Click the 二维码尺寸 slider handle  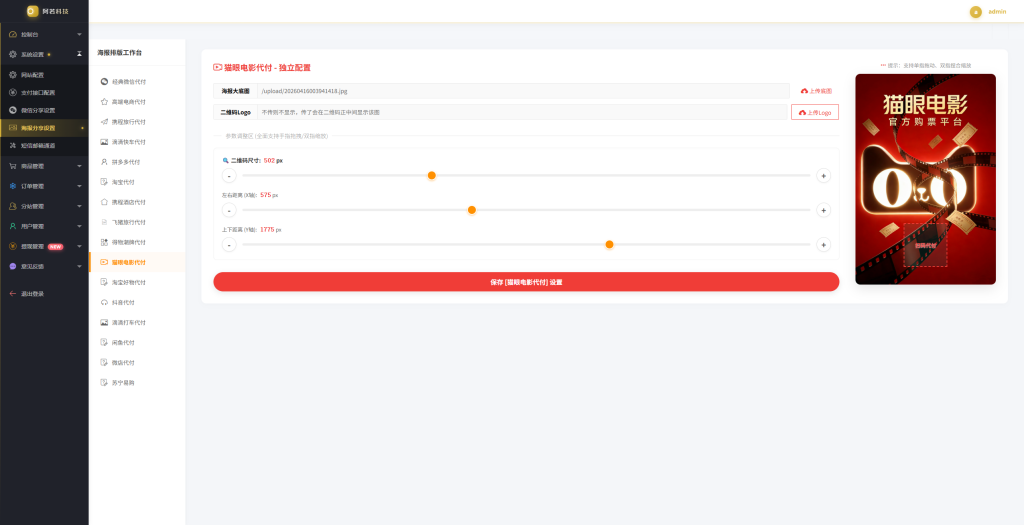[x=432, y=175]
